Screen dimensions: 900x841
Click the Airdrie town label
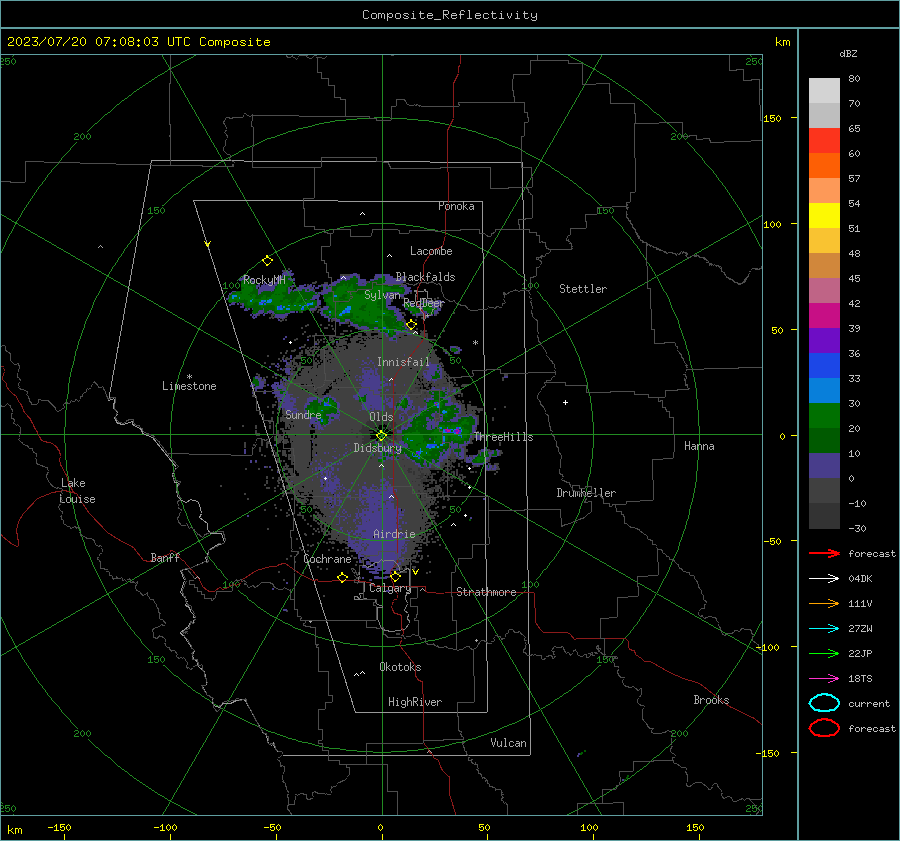394,534
